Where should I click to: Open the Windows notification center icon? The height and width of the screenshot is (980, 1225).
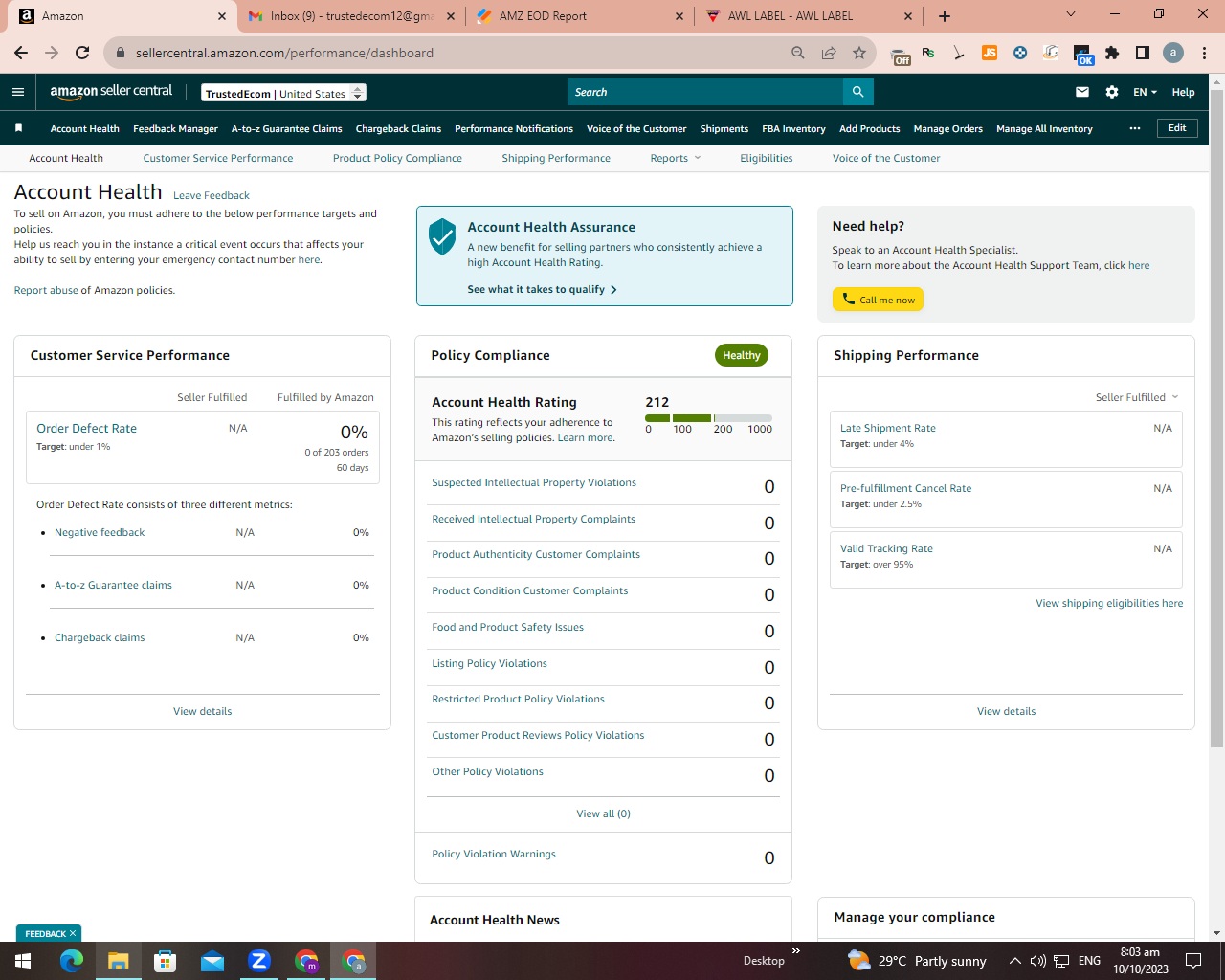(1193, 961)
